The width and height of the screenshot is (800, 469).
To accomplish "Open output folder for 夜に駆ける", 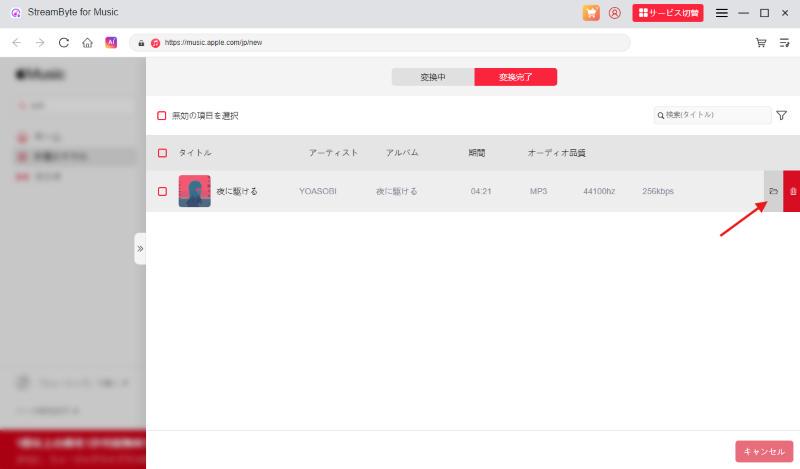I will click(x=773, y=191).
